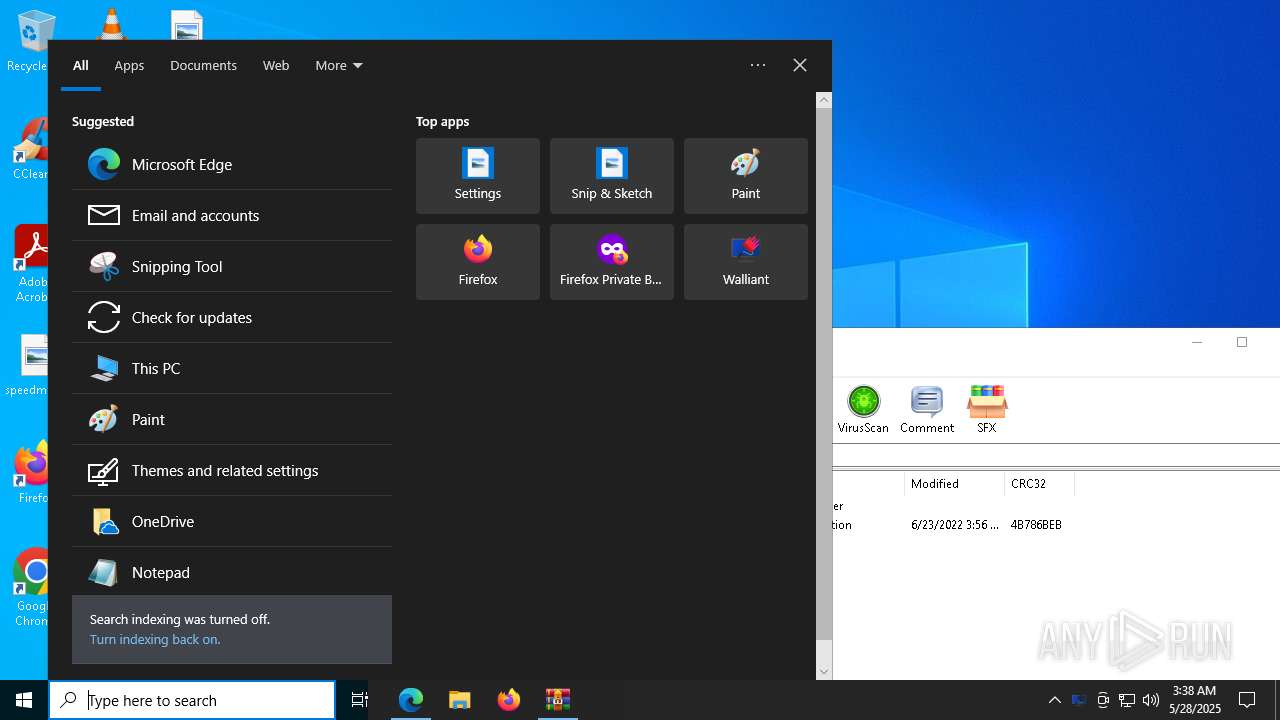
Task: Click Turn indexing back on link
Action: [155, 639]
